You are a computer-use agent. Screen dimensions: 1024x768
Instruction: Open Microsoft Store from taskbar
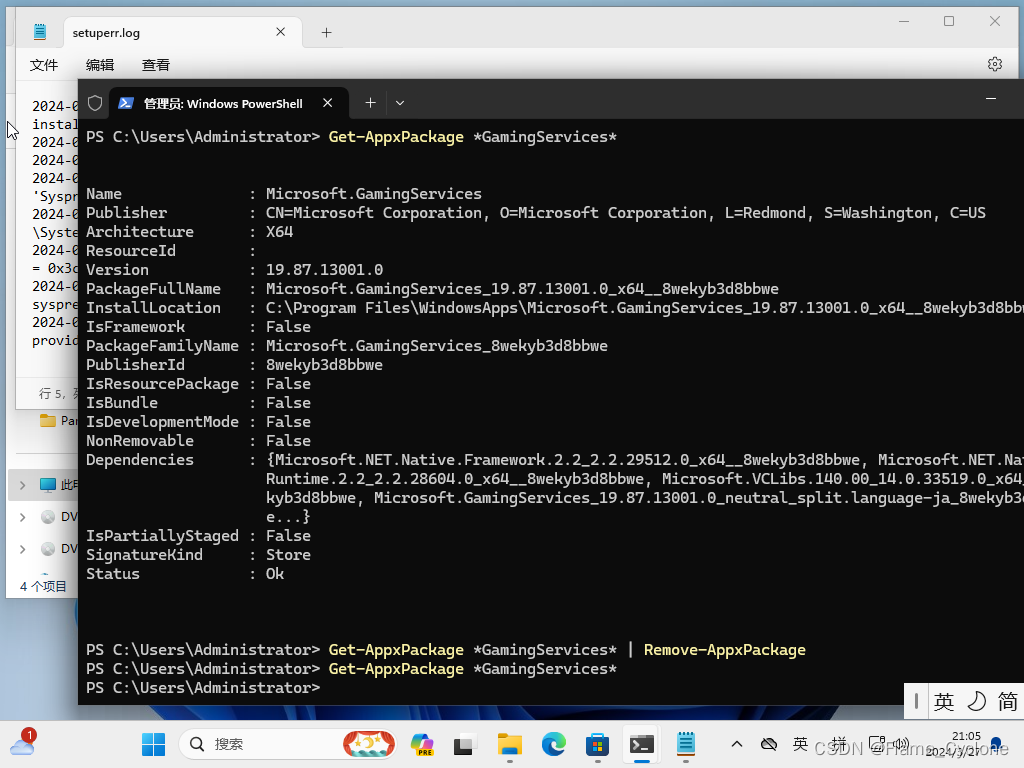coord(598,744)
